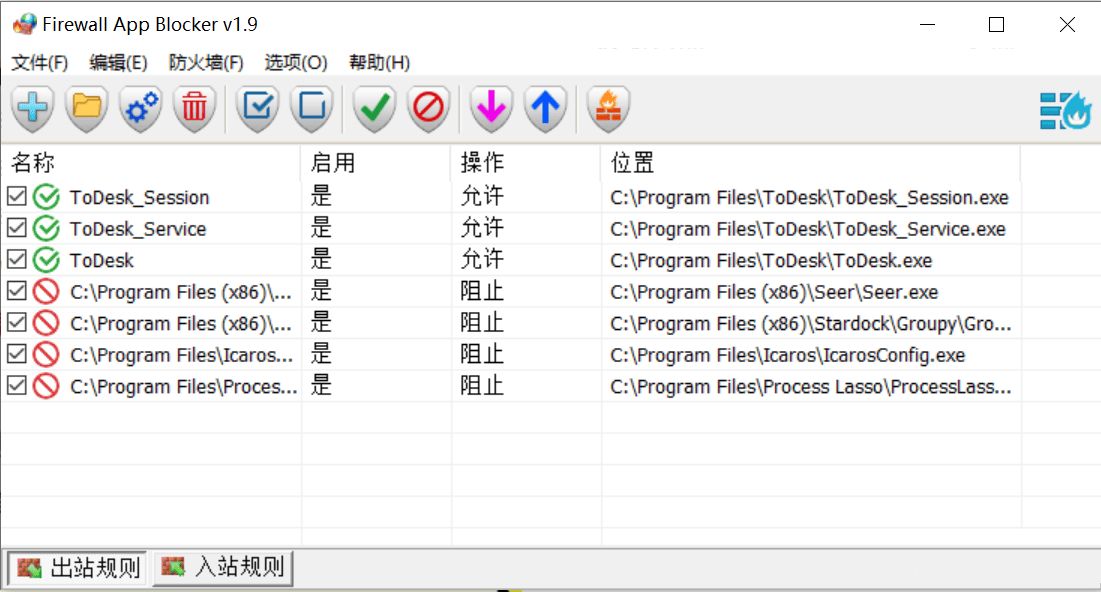Click the red Block toolbar icon
1101x592 pixels.
point(428,110)
